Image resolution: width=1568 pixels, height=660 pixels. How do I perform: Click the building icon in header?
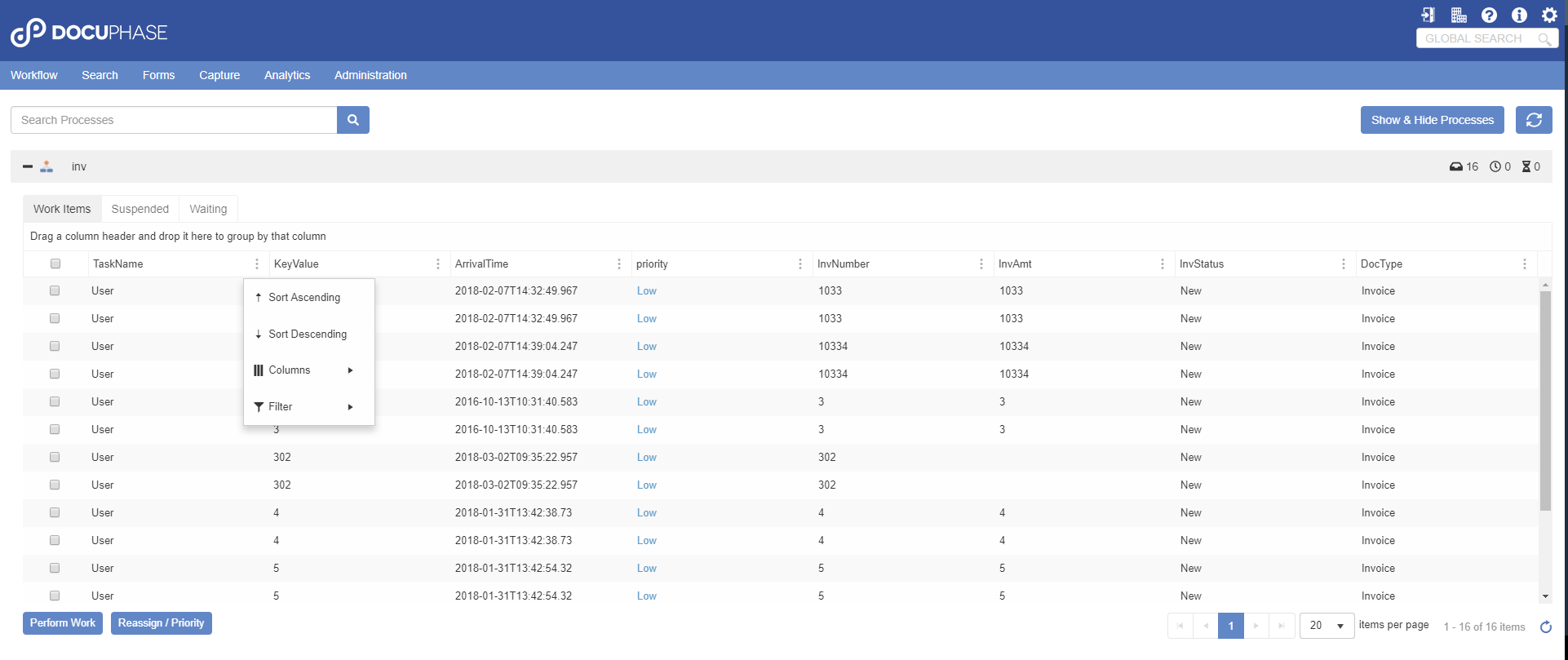pyautogui.click(x=1459, y=15)
